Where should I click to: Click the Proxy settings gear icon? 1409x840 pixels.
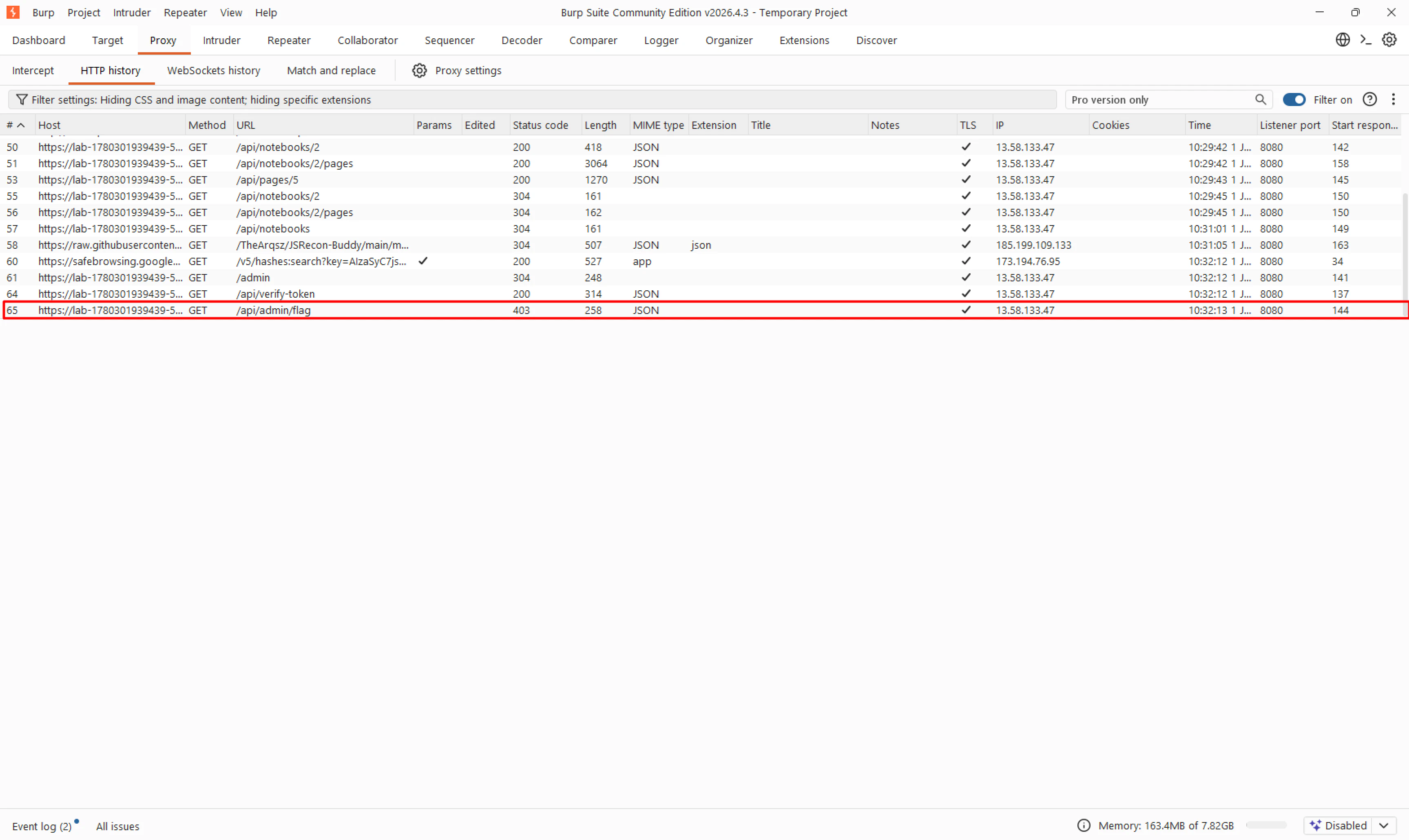(419, 70)
